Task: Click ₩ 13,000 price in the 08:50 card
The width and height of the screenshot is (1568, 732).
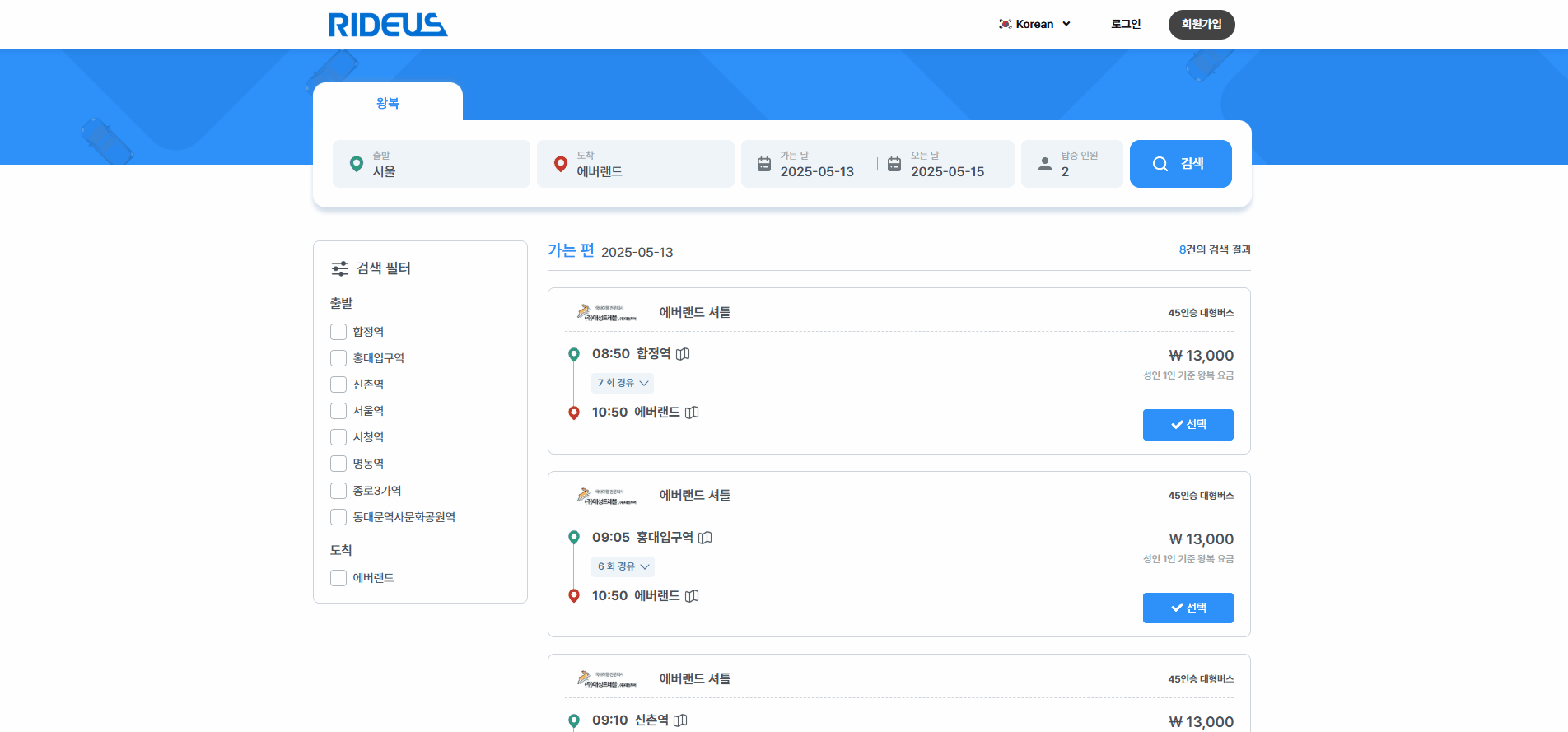Action: click(x=1202, y=356)
